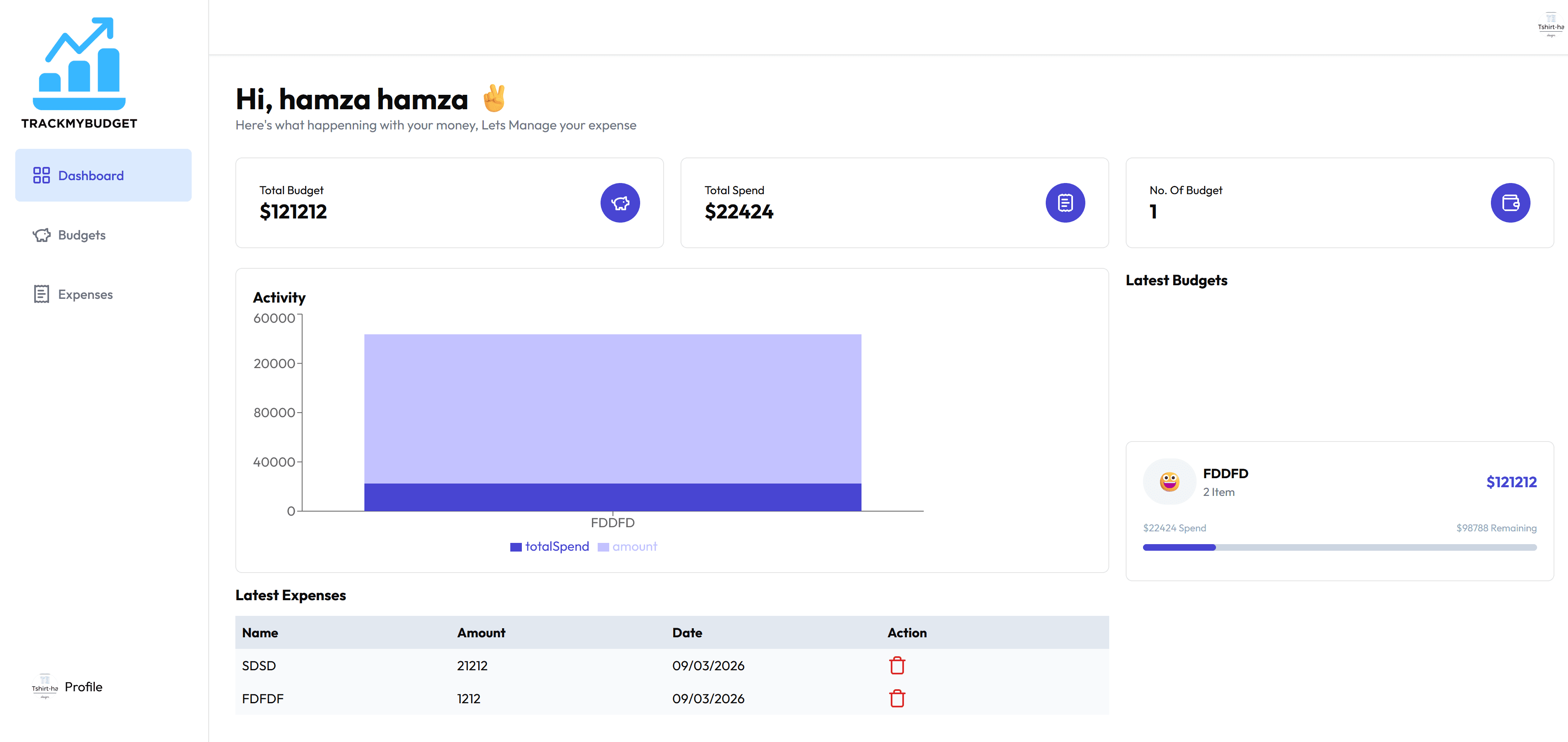
Task: Click the dark totalSpend bar segment in chart
Action: [613, 497]
